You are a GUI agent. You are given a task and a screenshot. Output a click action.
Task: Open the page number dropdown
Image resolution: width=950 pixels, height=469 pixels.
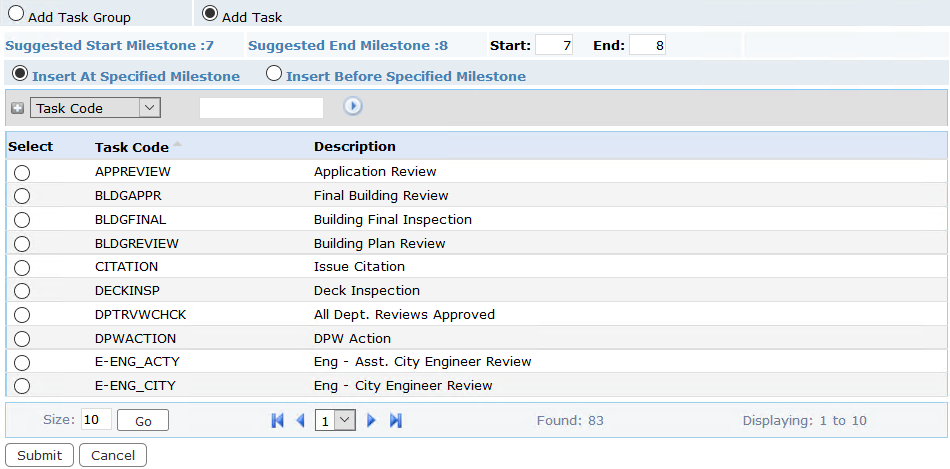(x=335, y=420)
